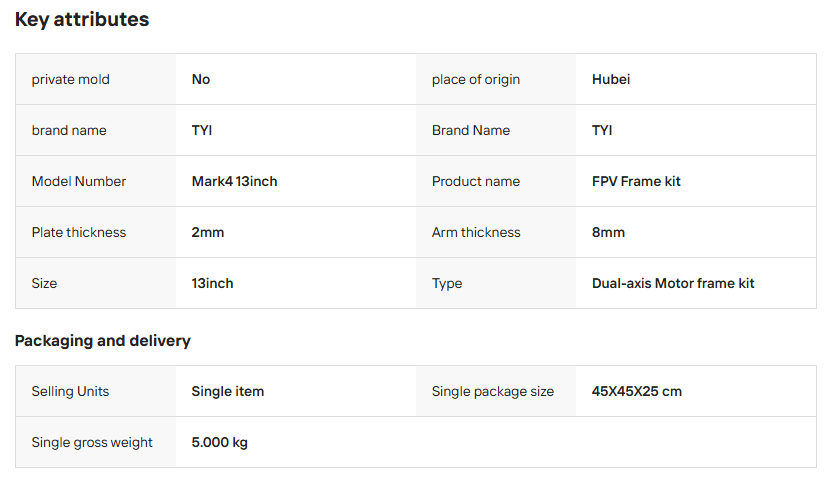The image size is (830, 491).
Task: Select the "Mark4 13inch" model value
Action: tap(234, 182)
